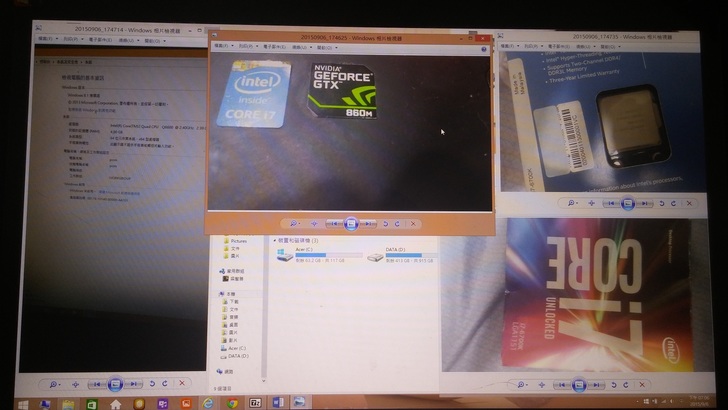Open the 檔案(F) menu in the 174735 viewer
The image size is (728, 410).
click(x=509, y=46)
